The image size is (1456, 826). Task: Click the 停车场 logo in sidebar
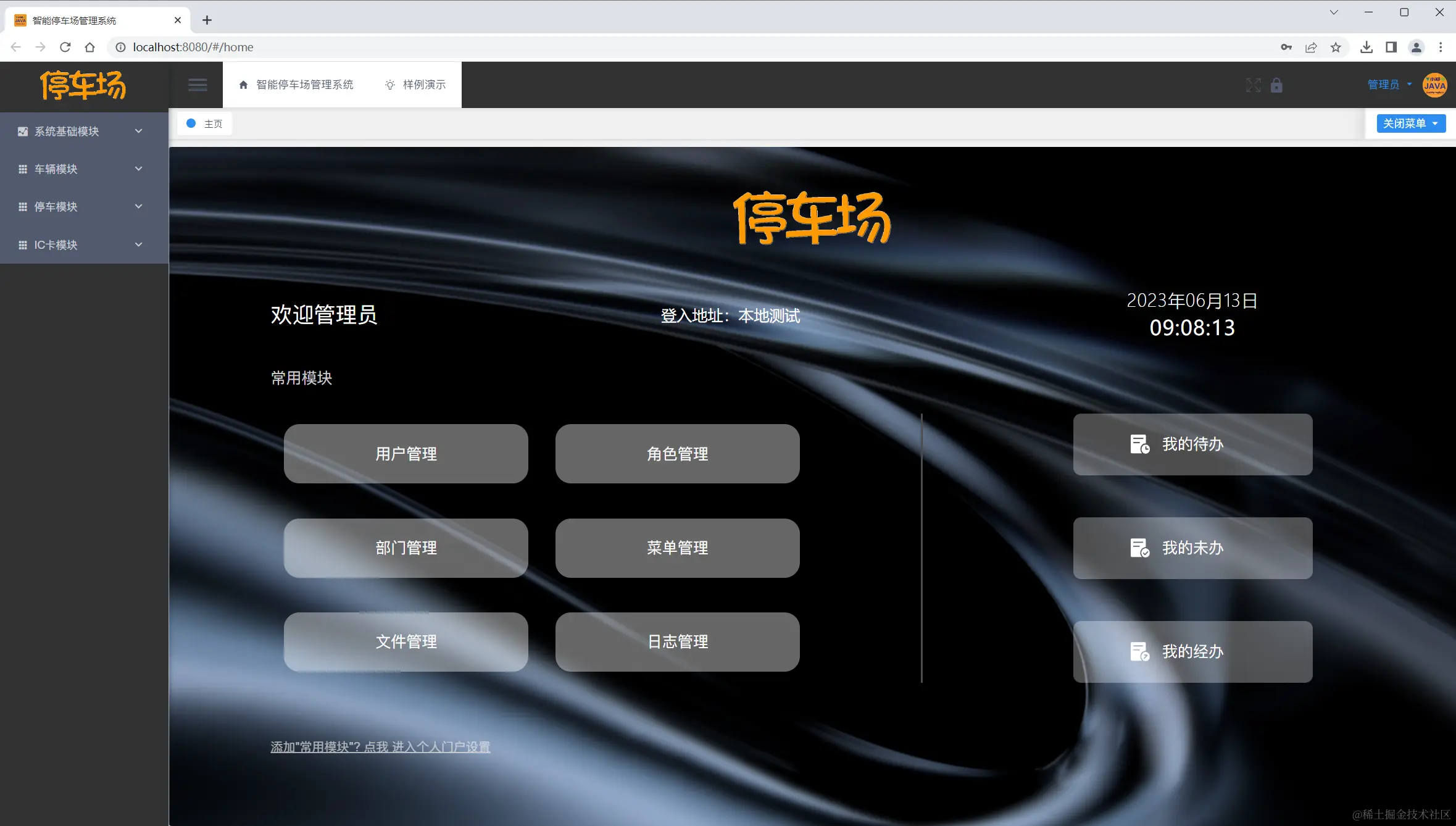pyautogui.click(x=83, y=86)
